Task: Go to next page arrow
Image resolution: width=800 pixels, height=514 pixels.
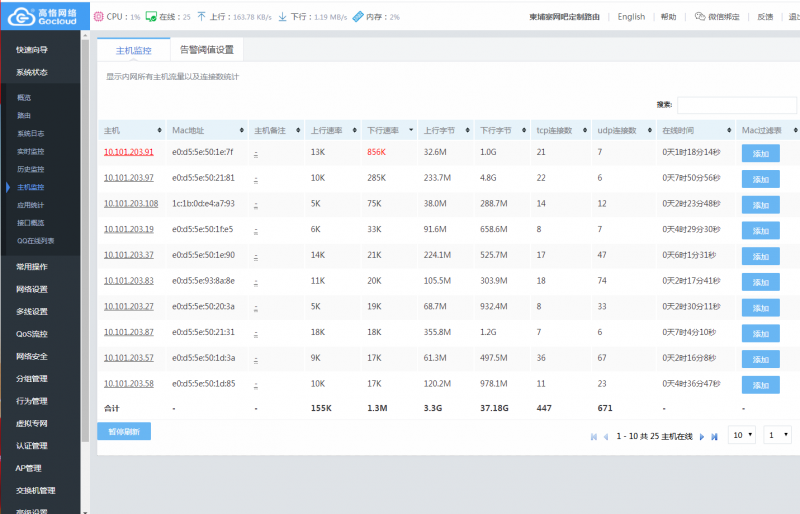Action: point(702,437)
